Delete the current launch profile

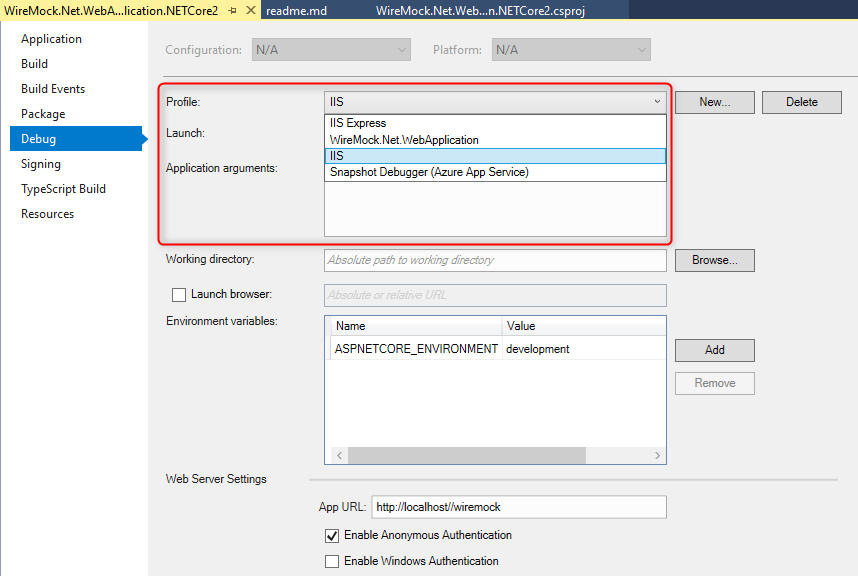point(801,101)
